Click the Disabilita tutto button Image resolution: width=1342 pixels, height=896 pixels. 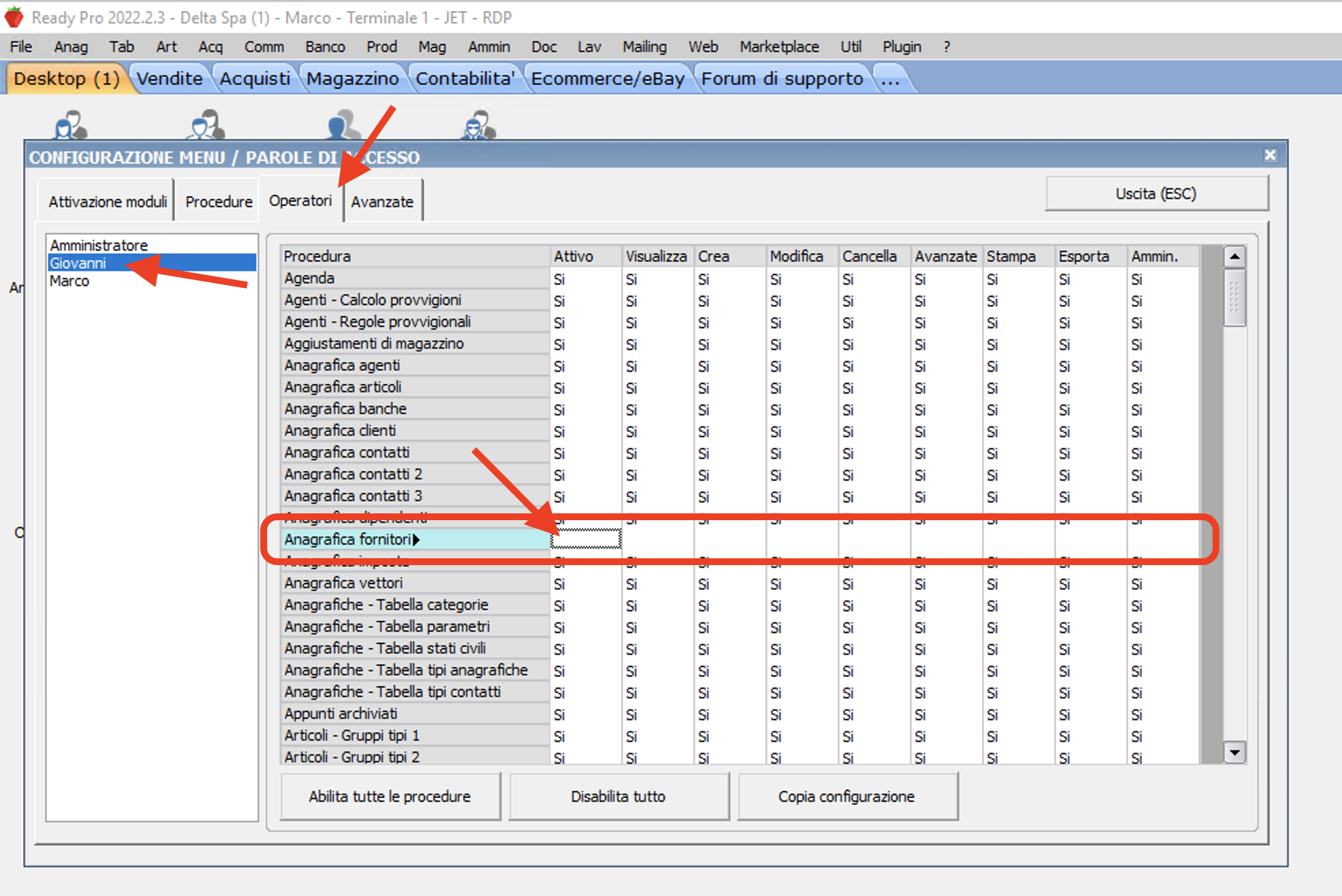coord(619,796)
